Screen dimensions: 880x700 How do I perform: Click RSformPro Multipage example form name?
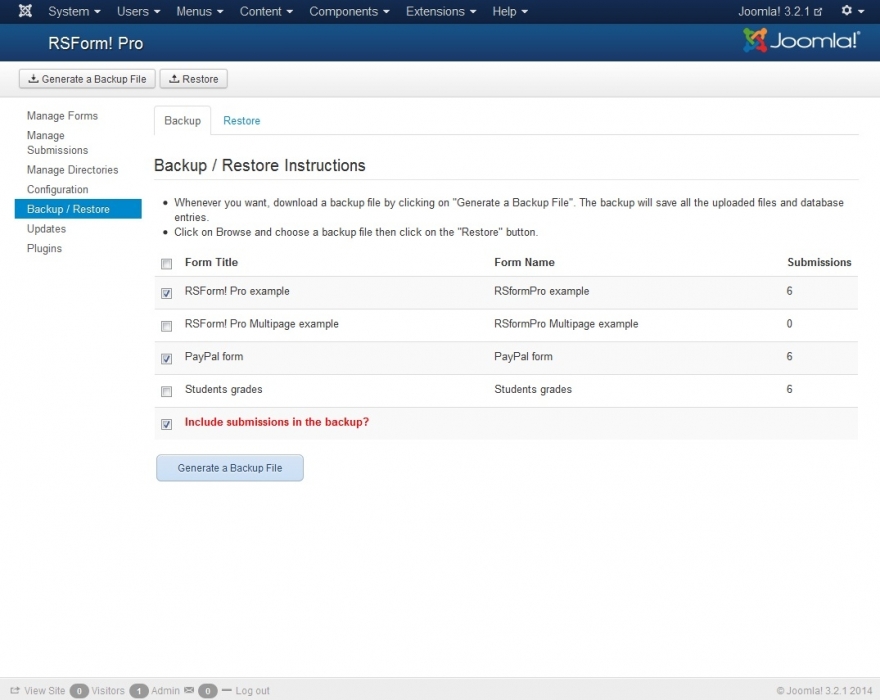pyautogui.click(x=566, y=323)
